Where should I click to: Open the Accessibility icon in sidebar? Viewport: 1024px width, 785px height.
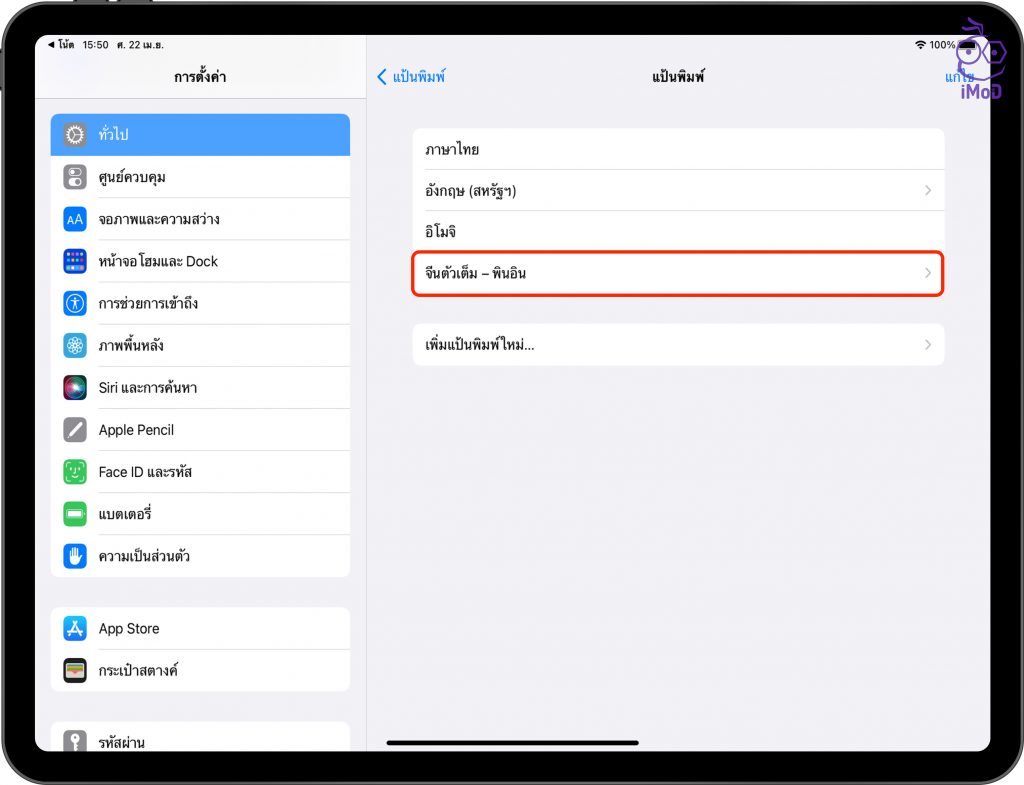click(x=74, y=303)
